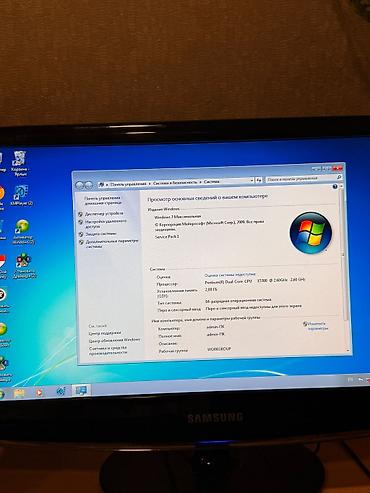Open Диспетчер устройств link in sidebar
370x493 pixels.
[x=104, y=213]
